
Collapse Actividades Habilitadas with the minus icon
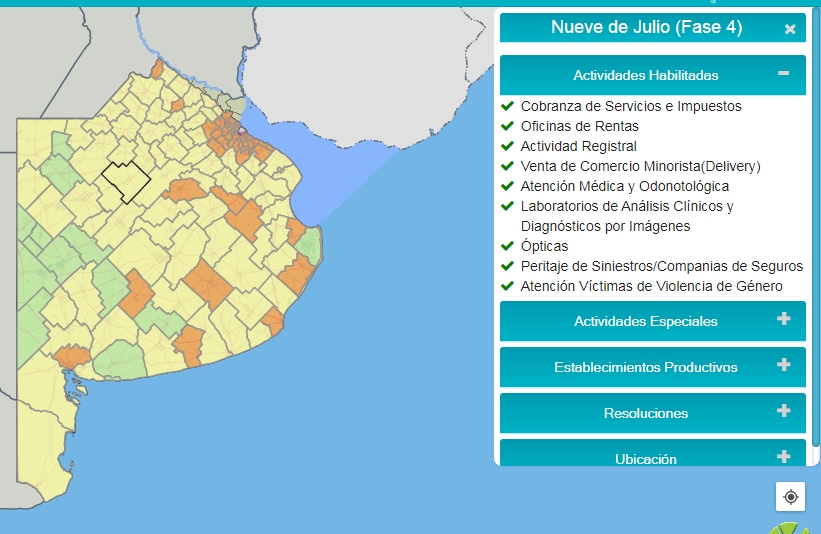tap(783, 73)
